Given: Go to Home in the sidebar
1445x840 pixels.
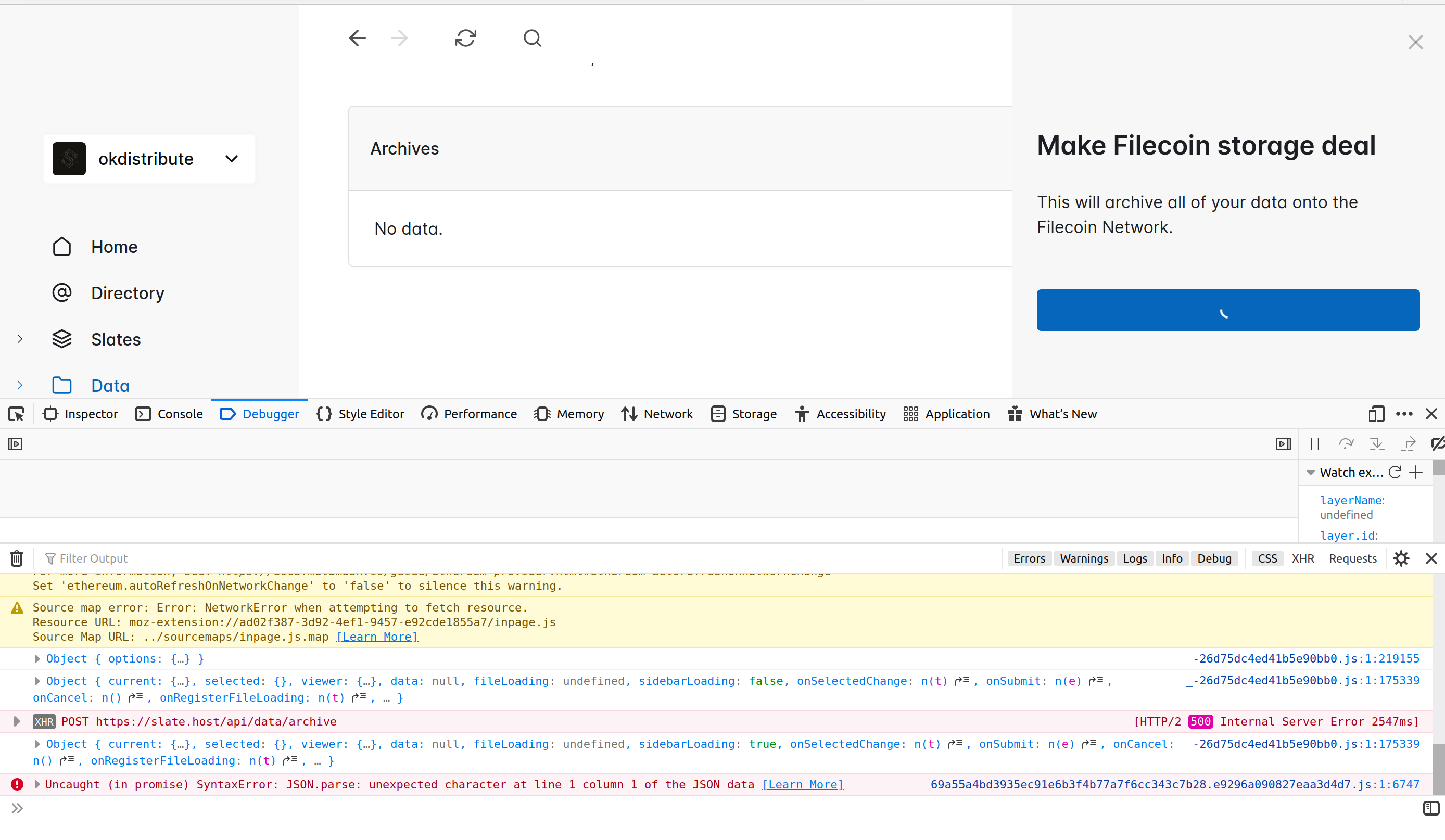Looking at the screenshot, I should point(114,247).
